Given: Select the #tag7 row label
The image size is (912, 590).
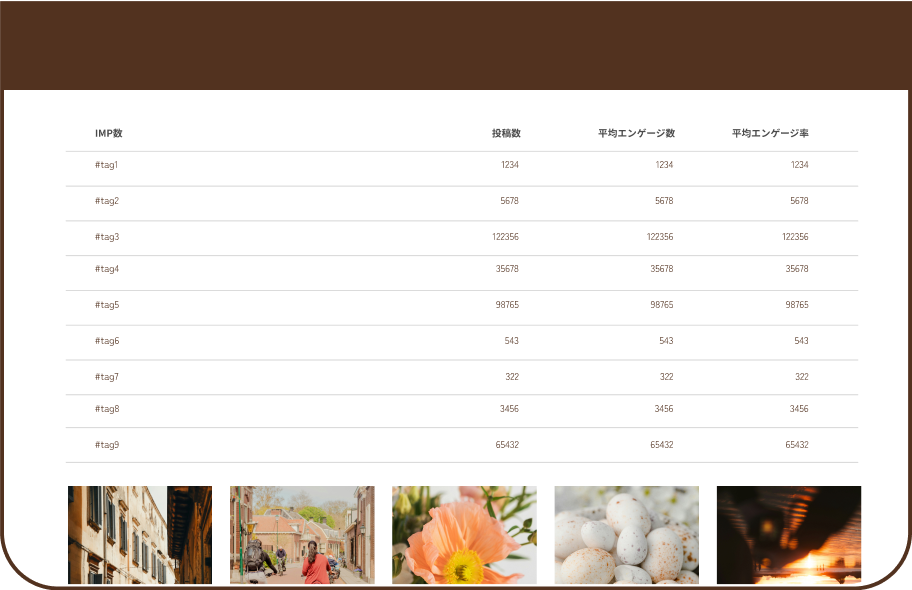Looking at the screenshot, I should (107, 377).
